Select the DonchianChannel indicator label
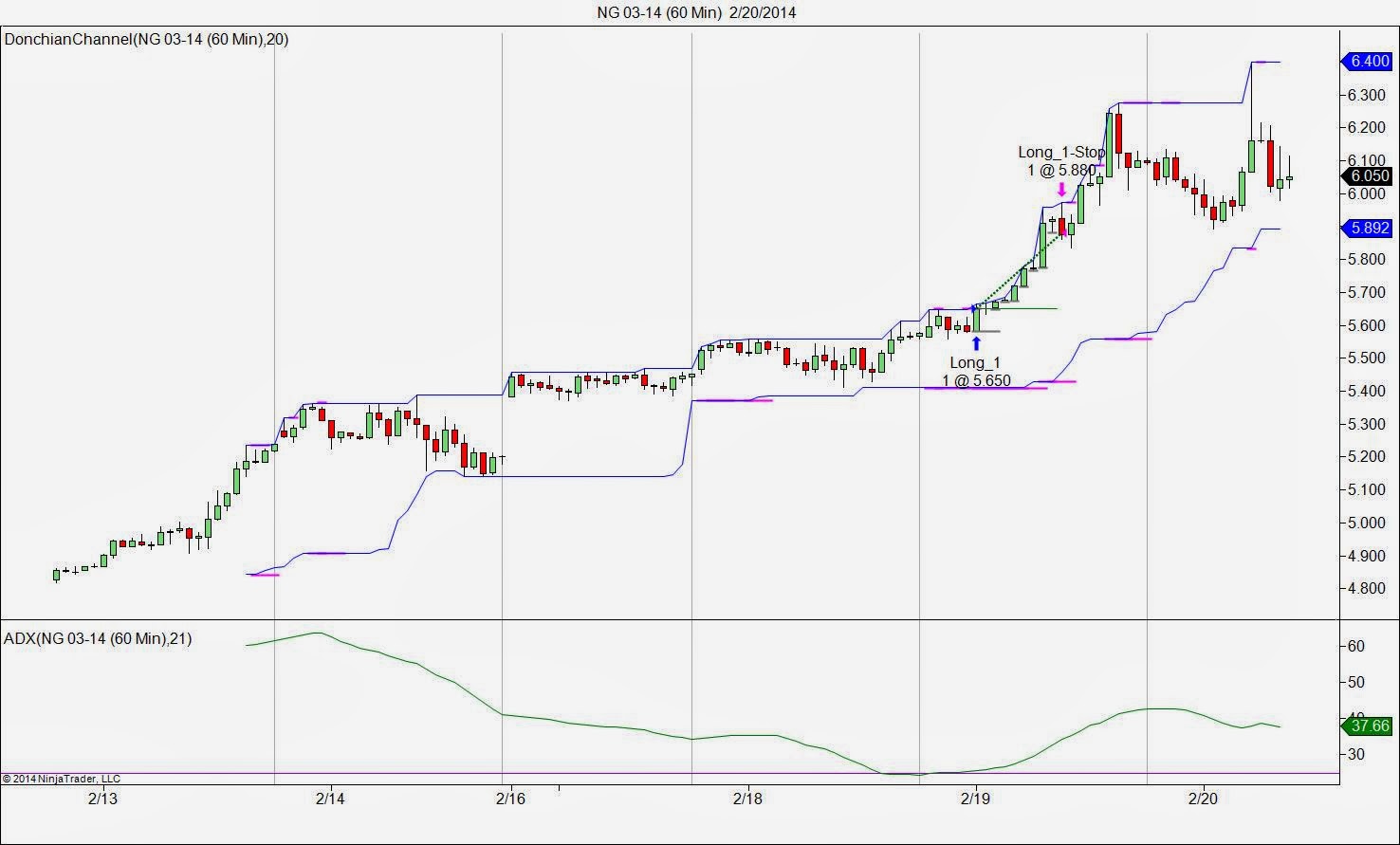The image size is (1400, 845). [147, 39]
